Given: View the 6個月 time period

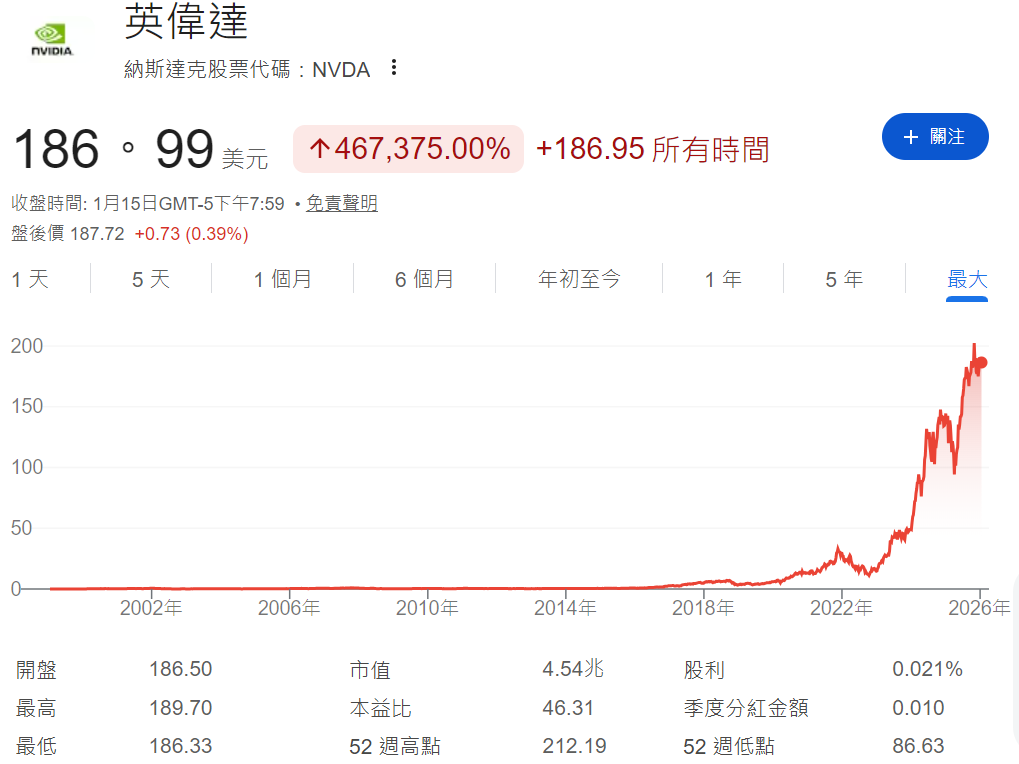Looking at the screenshot, I should pyautogui.click(x=424, y=280).
